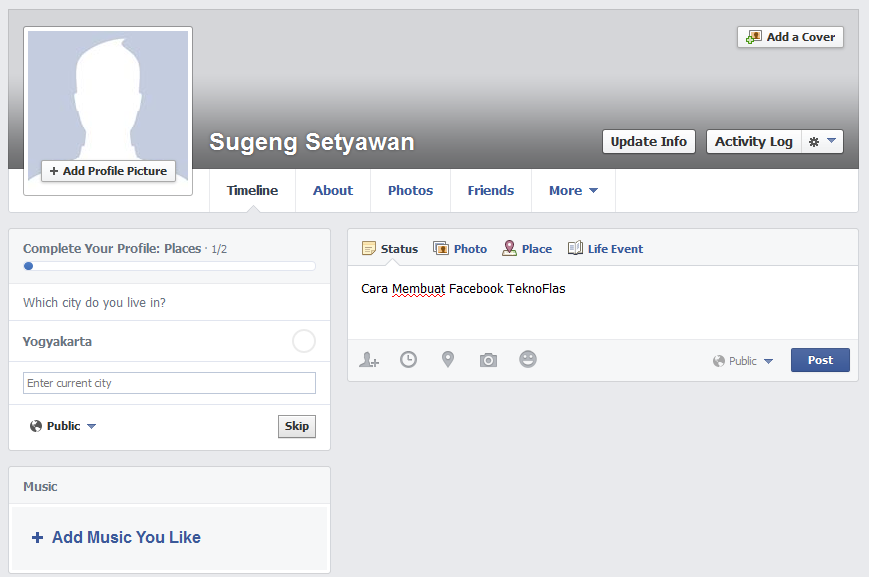
Task: Open the Friends tab
Action: [490, 191]
